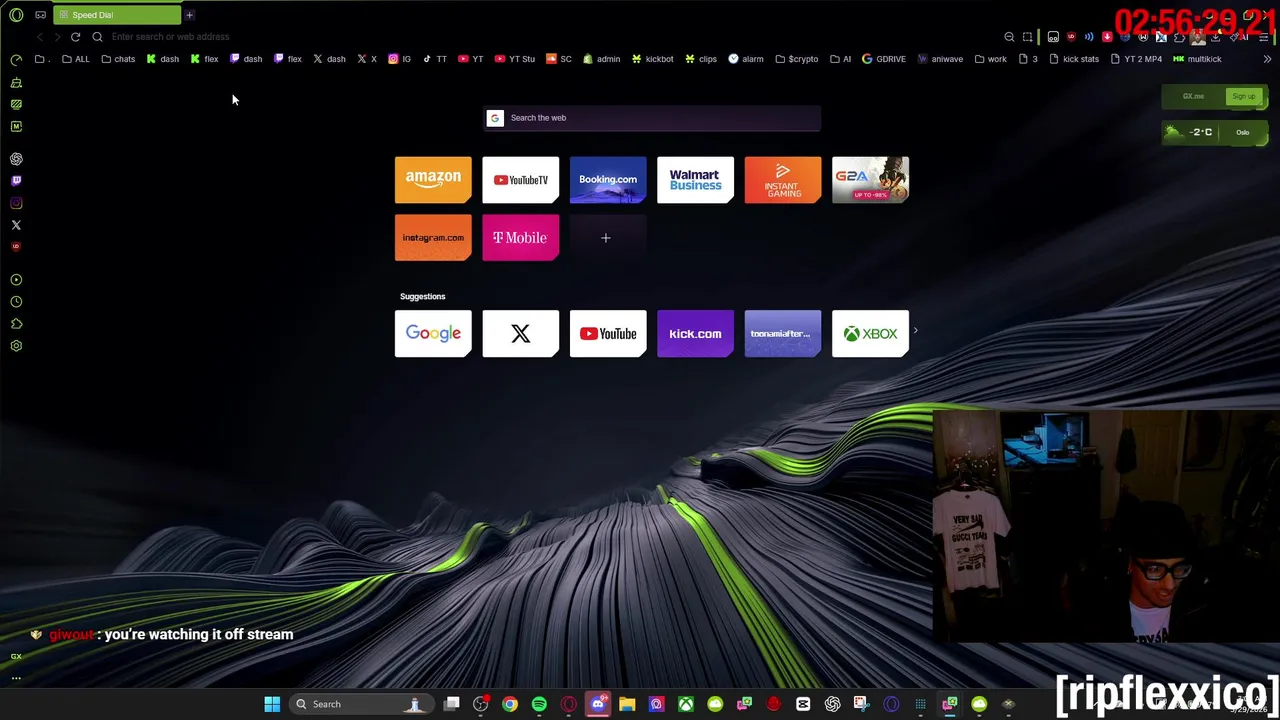Image resolution: width=1280 pixels, height=720 pixels.
Task: Expand the AI bookmarks folder
Action: click(x=840, y=59)
